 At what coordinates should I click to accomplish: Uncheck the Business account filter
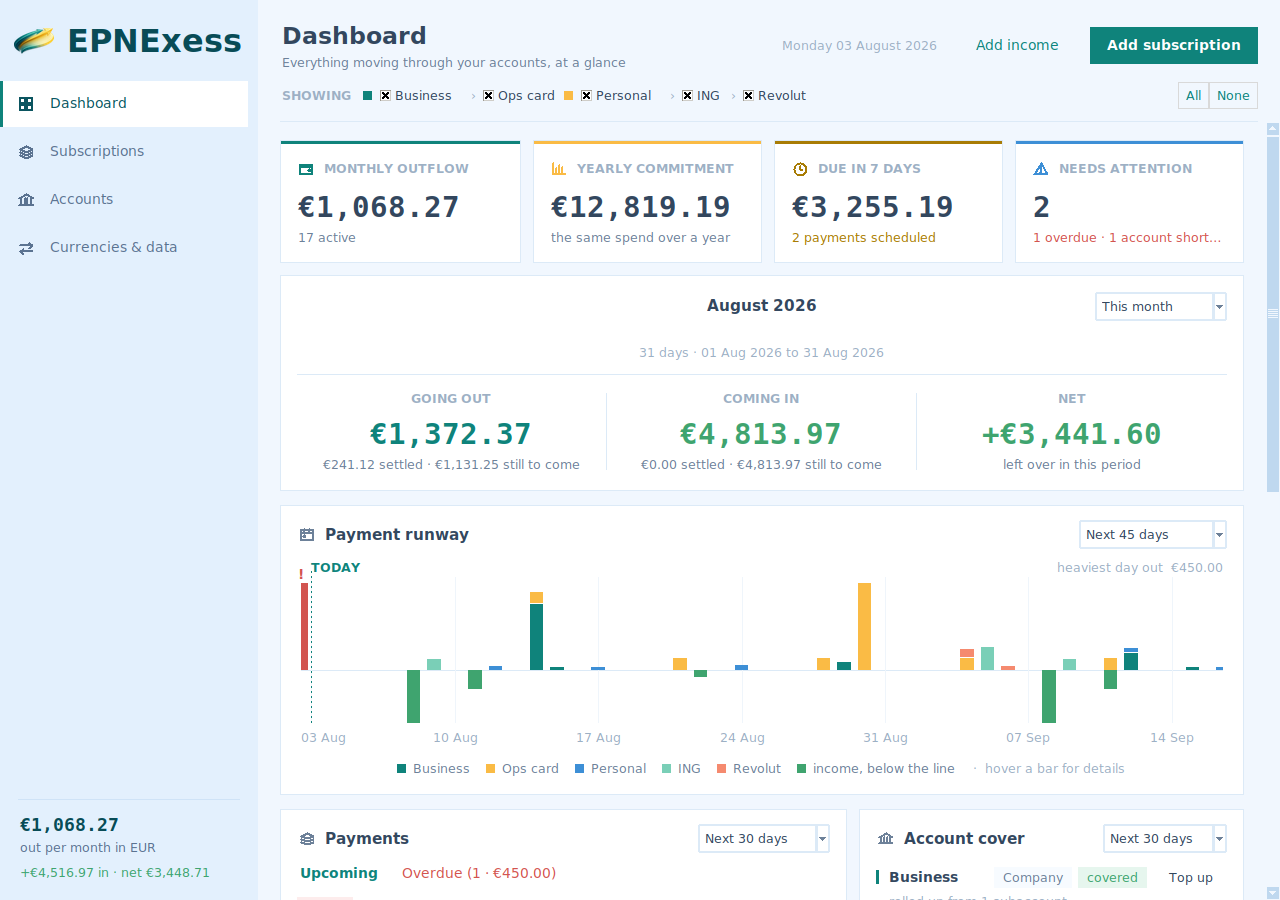point(385,96)
